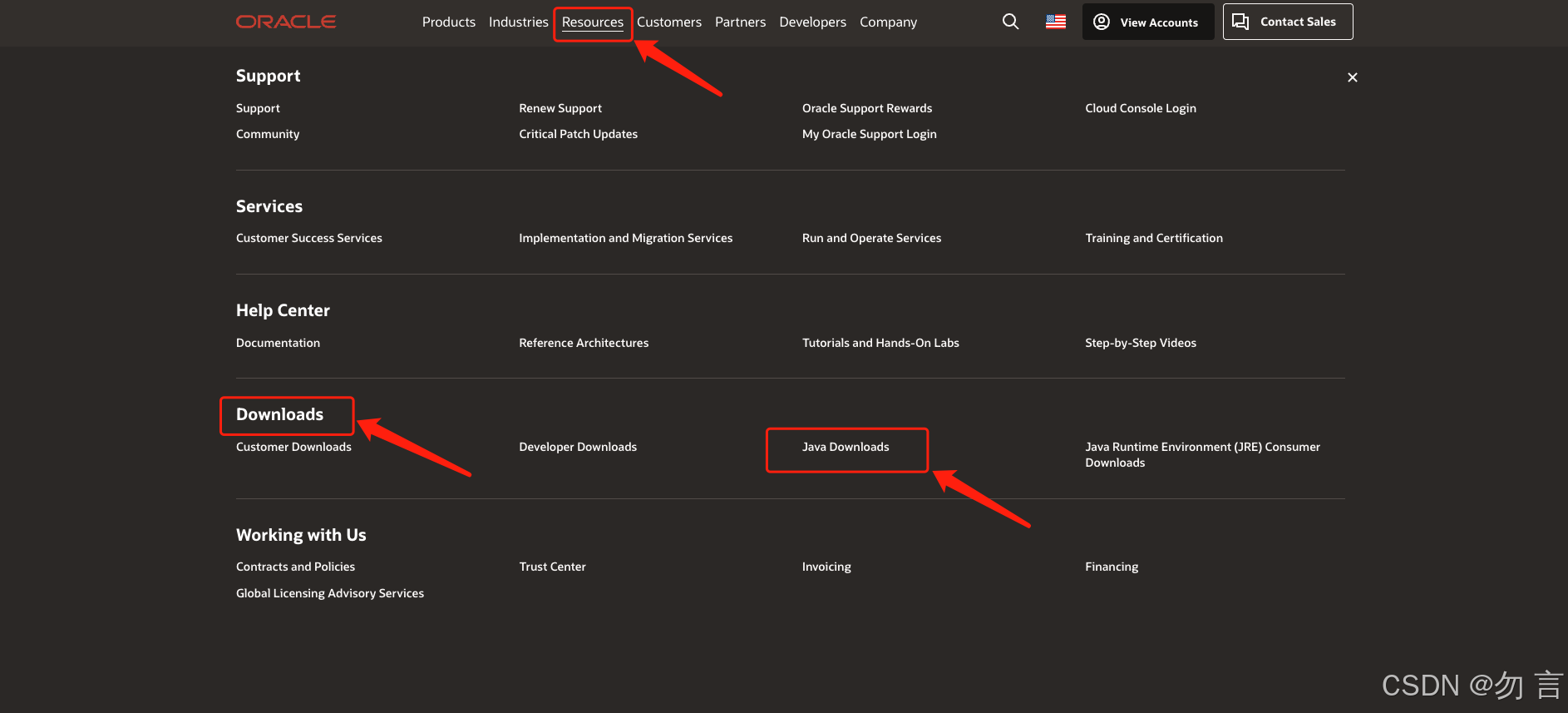Image resolution: width=1568 pixels, height=713 pixels.
Task: Open the Company menu
Action: coord(888,22)
